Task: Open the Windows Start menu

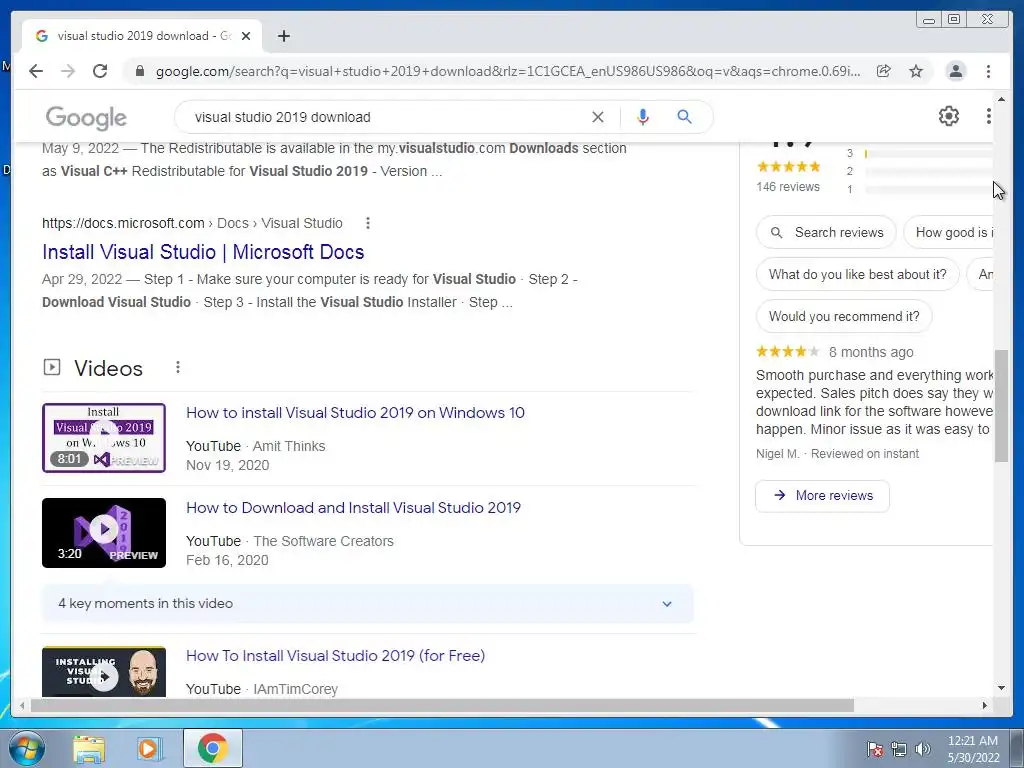Action: 25,748
